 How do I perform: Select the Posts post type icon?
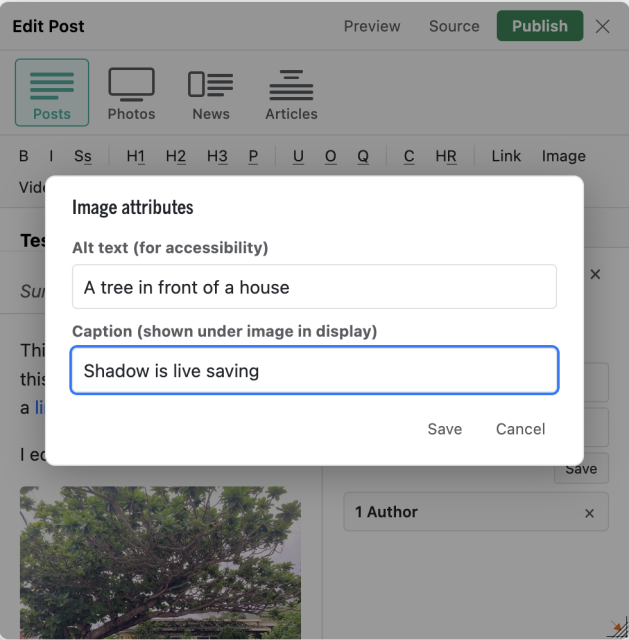click(x=52, y=93)
